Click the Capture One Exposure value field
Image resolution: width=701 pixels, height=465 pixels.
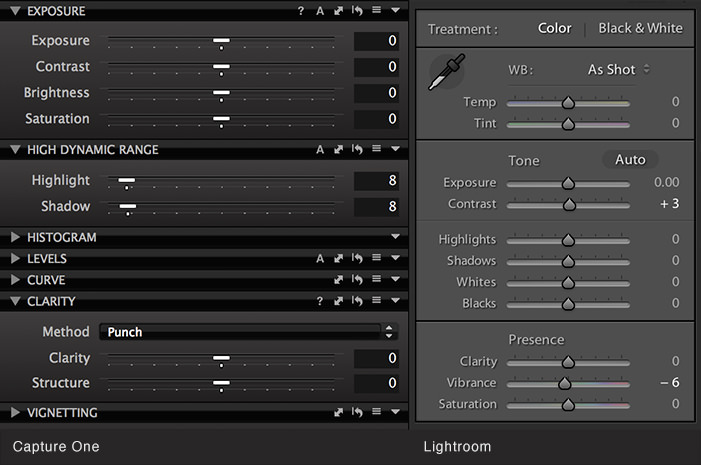(x=377, y=41)
